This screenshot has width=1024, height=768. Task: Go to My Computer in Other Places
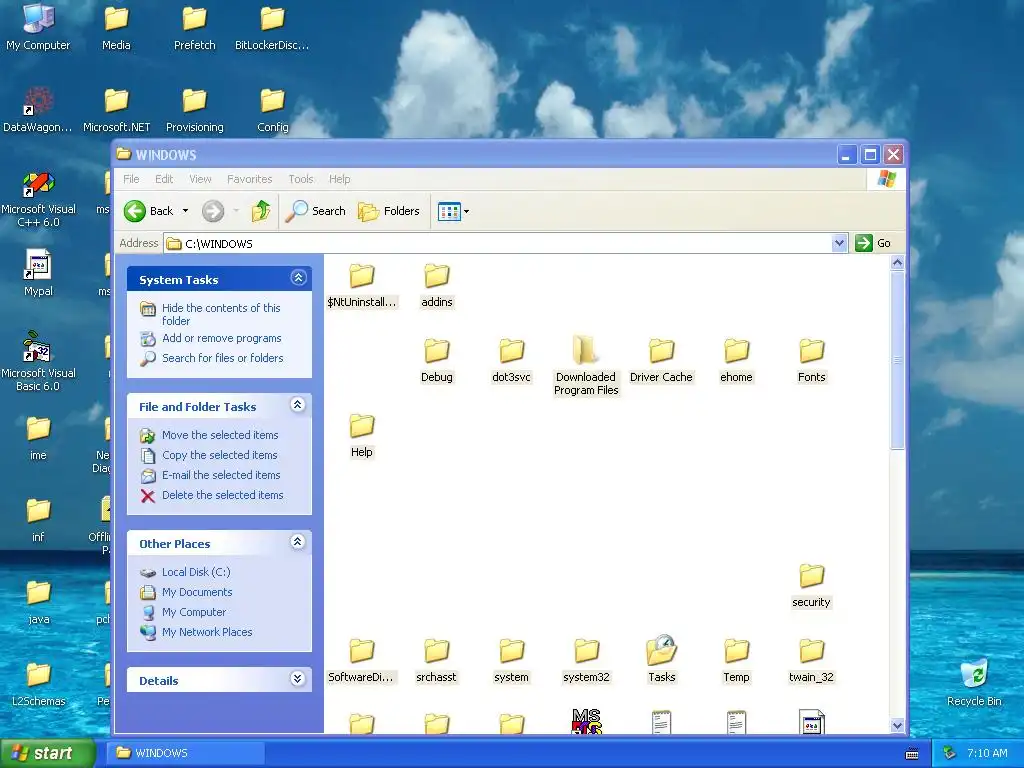coord(194,612)
